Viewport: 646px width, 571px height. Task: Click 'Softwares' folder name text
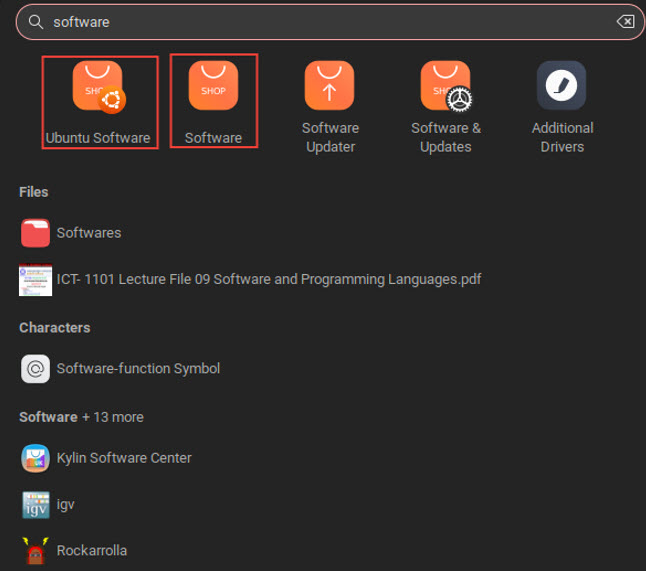click(89, 233)
